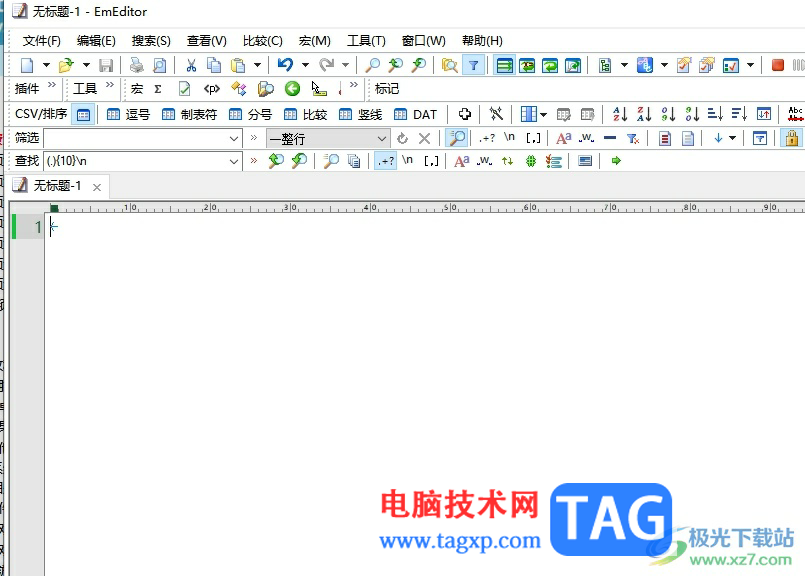
Task: Click the plus cross icon in CSV toolbar
Action: click(x=465, y=114)
